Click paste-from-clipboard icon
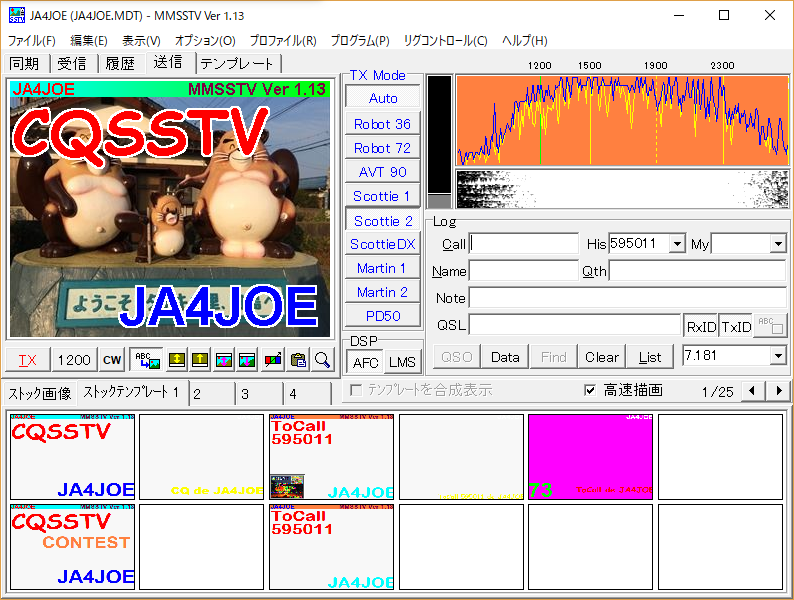 pos(298,360)
